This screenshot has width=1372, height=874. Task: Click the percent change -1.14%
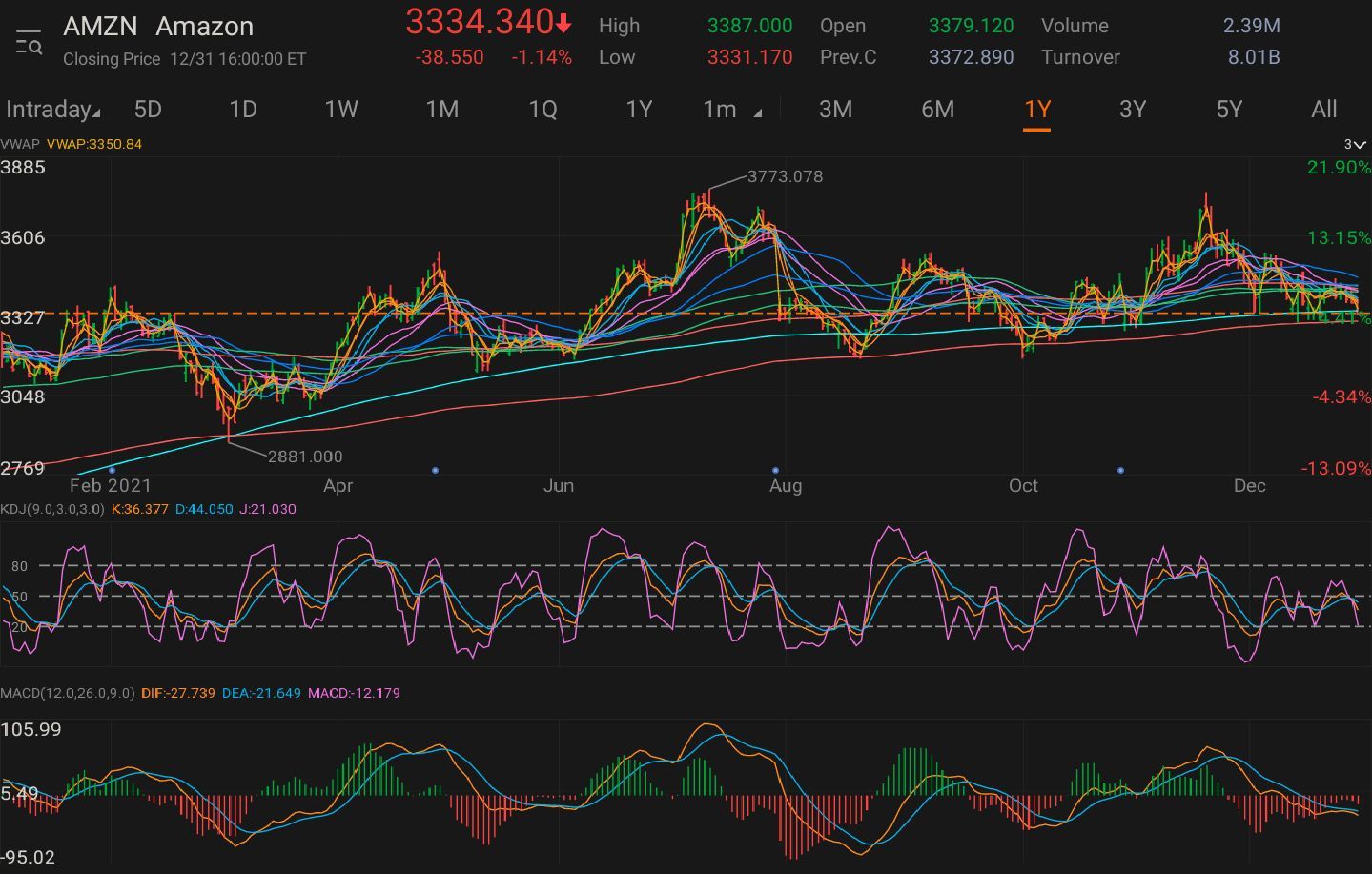pyautogui.click(x=542, y=57)
